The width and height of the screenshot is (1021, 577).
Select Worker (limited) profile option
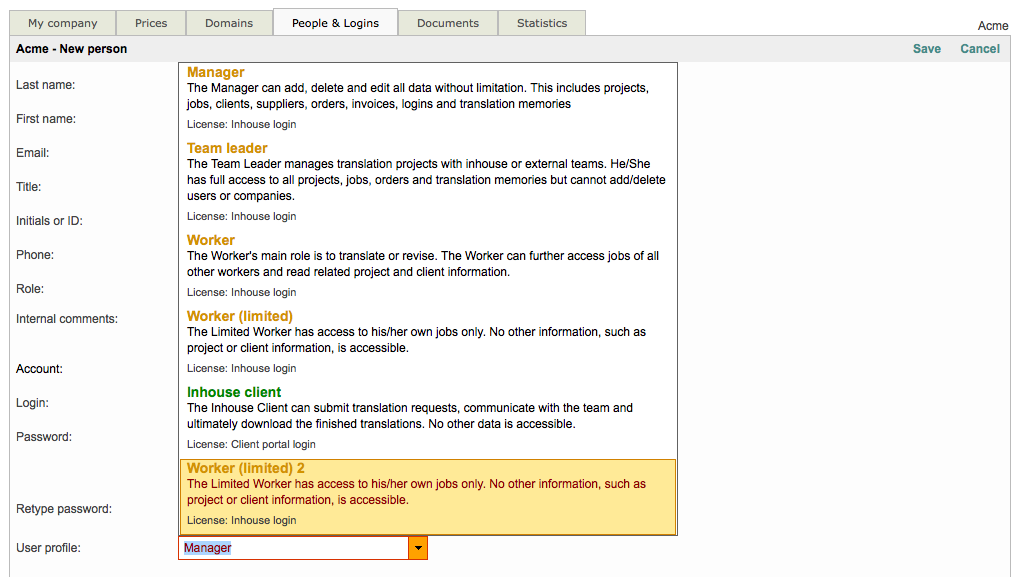pyautogui.click(x=240, y=317)
